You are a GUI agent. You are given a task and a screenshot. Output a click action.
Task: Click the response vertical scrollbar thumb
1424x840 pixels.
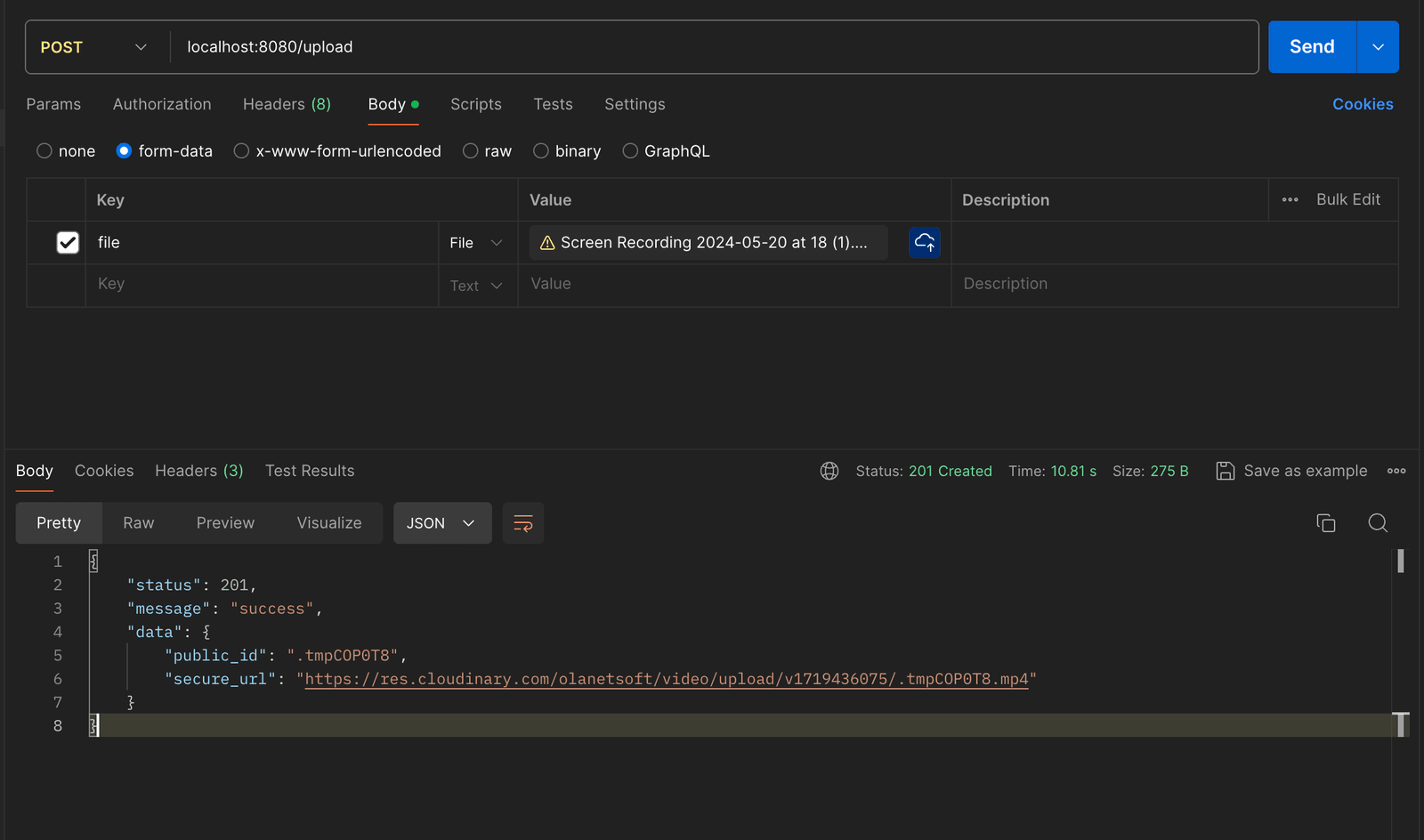(1401, 561)
